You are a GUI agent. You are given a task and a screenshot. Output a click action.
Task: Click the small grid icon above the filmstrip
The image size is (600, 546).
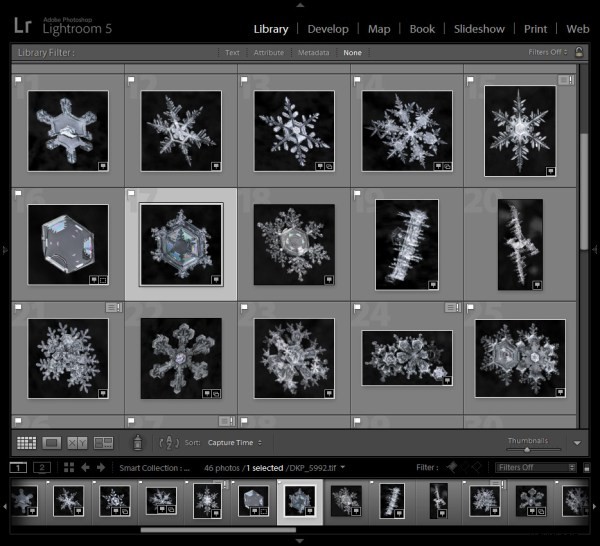(69, 468)
